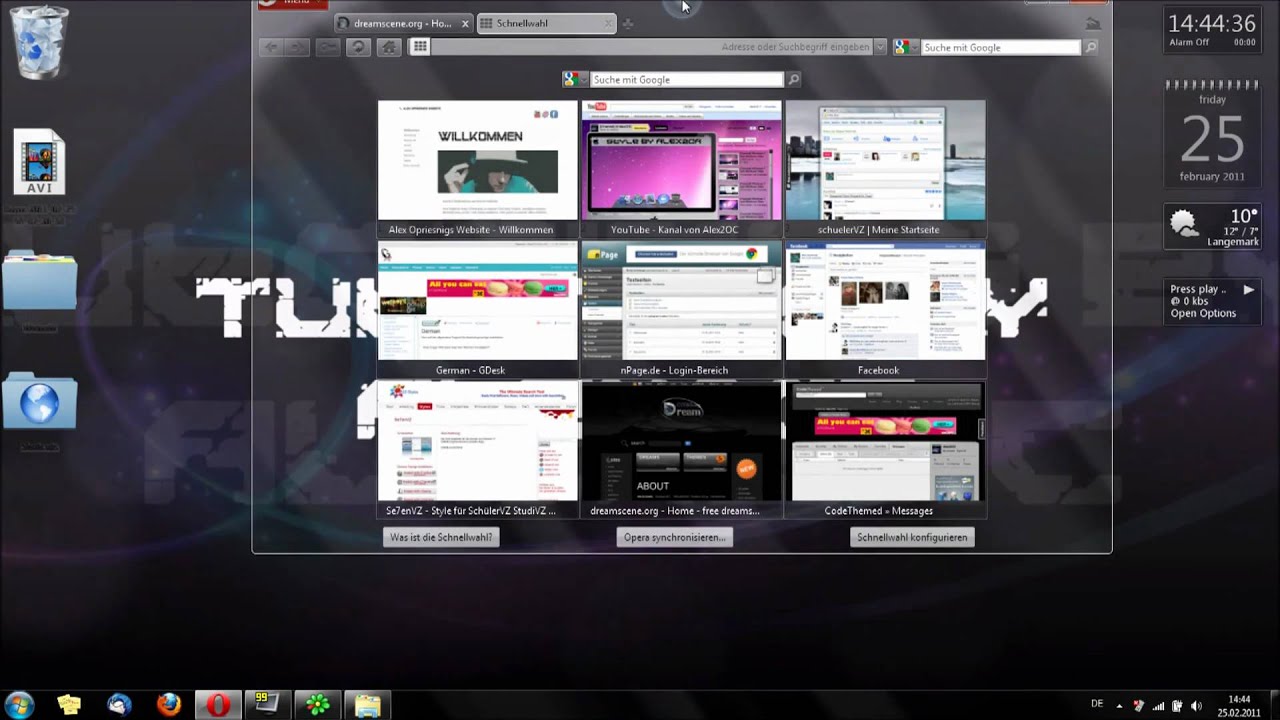Open the volume icon in the system tray
Screen dimensions: 1280x720
(x=1196, y=706)
